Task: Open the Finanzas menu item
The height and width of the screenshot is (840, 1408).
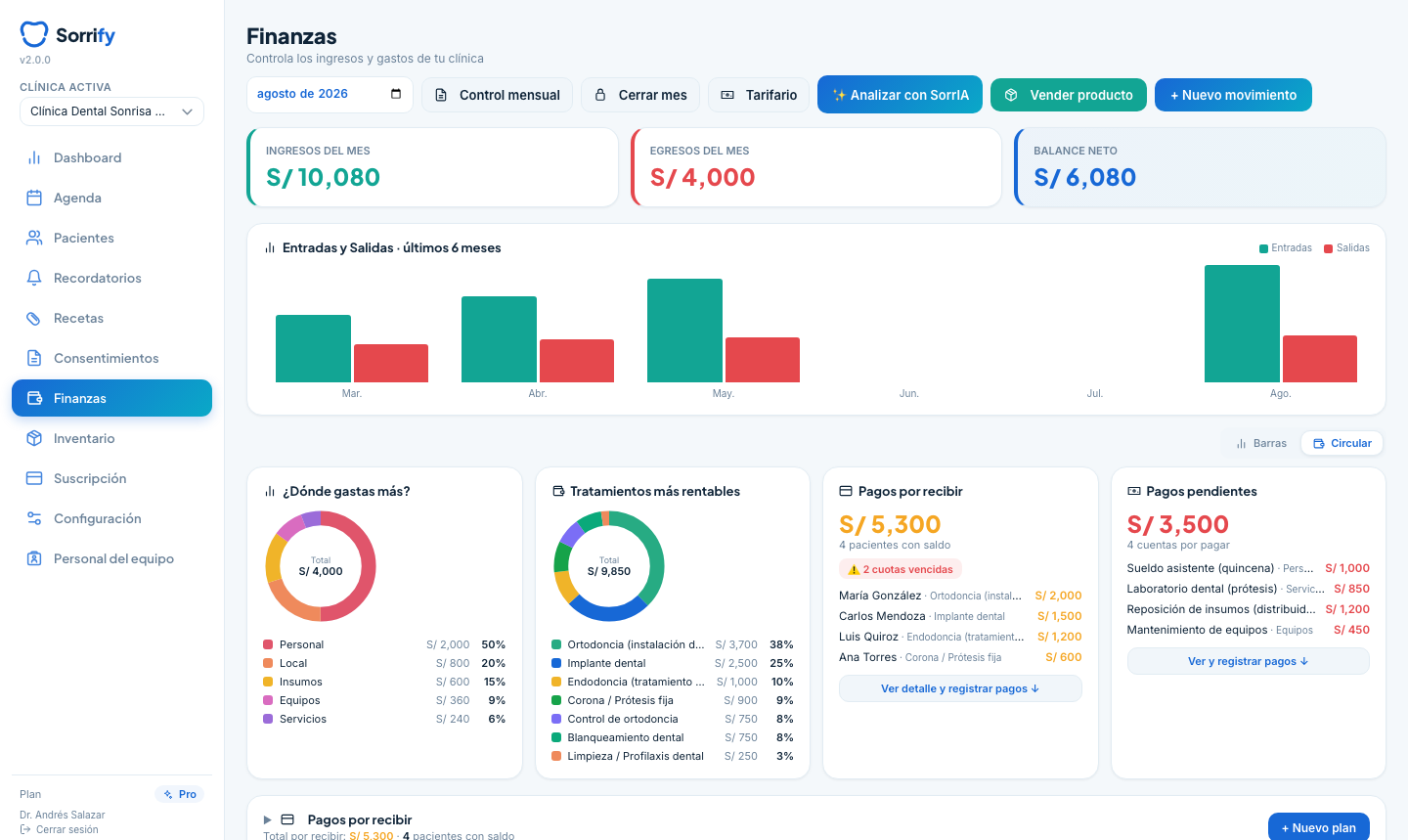Action: pyautogui.click(x=111, y=398)
